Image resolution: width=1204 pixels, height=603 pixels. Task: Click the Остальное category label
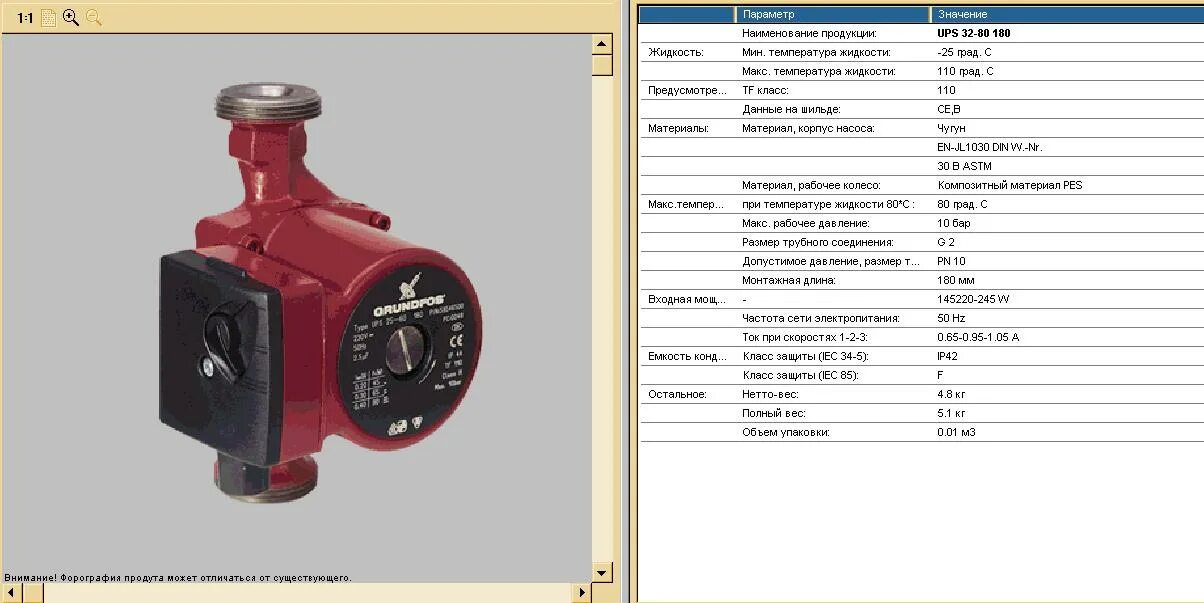pyautogui.click(x=677, y=394)
